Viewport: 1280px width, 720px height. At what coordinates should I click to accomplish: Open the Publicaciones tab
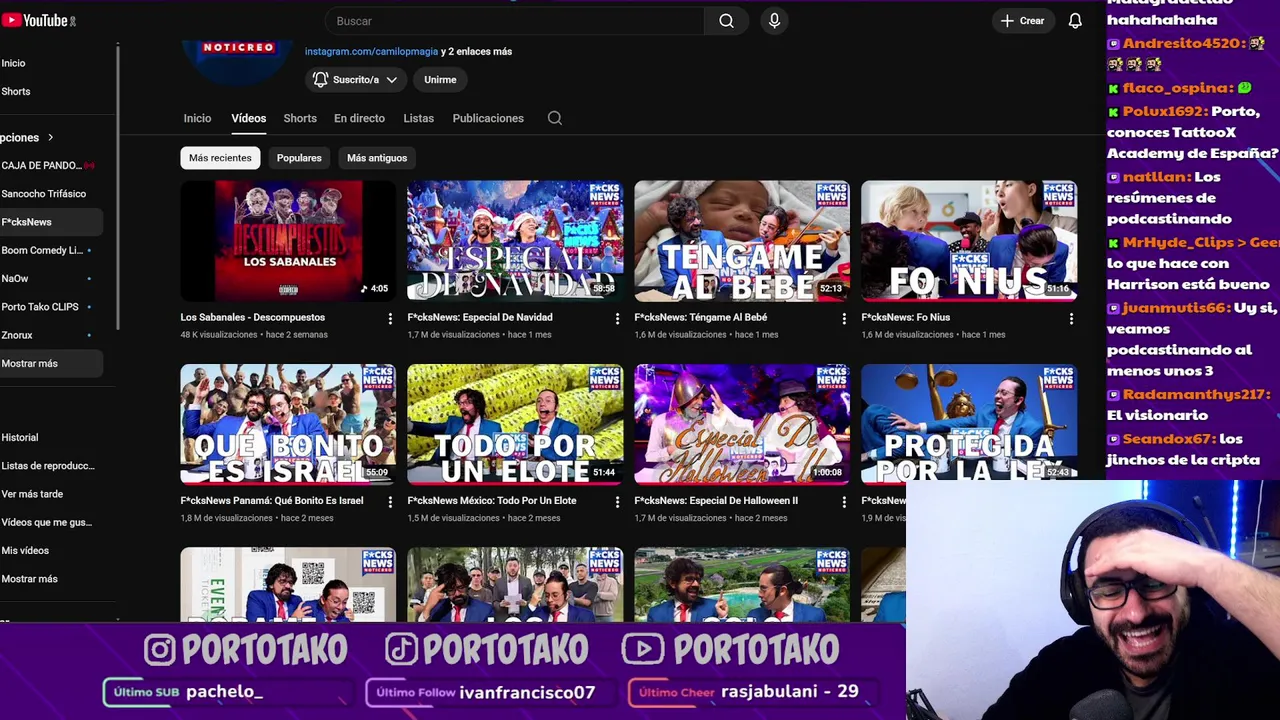[488, 118]
